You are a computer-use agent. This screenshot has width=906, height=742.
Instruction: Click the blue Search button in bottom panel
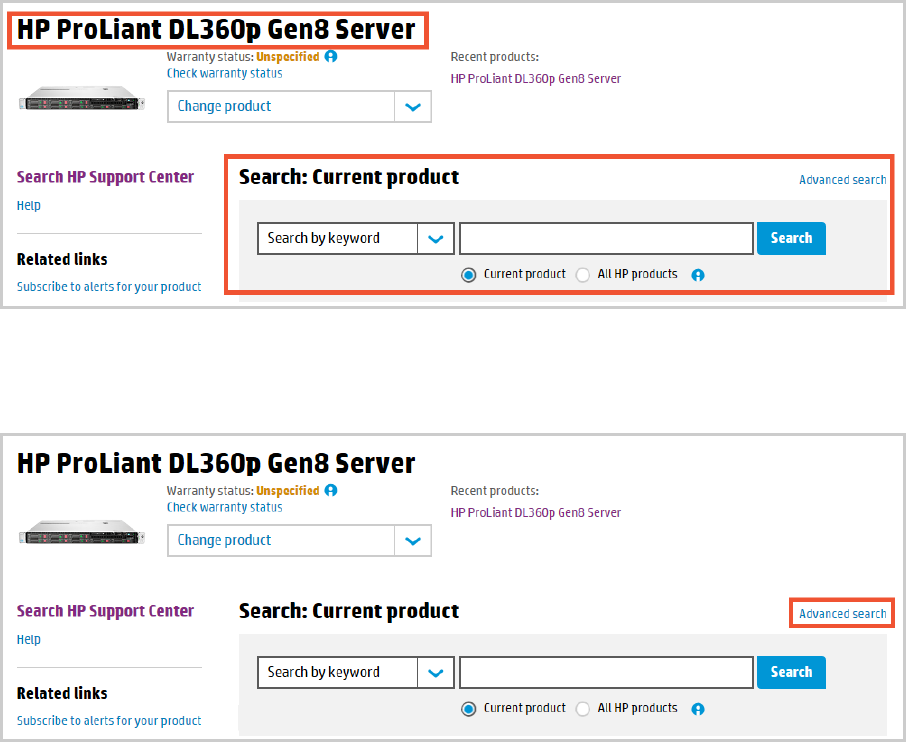click(x=791, y=672)
